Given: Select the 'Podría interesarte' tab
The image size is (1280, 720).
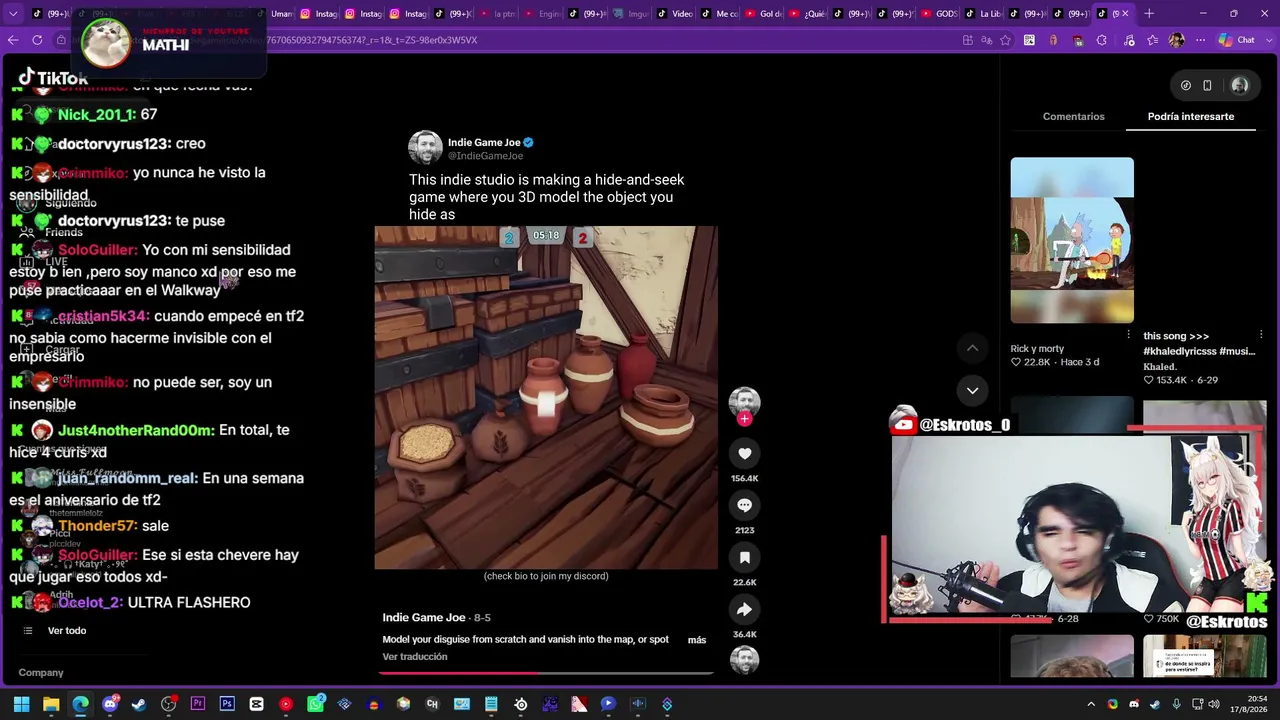Looking at the screenshot, I should tap(1191, 117).
